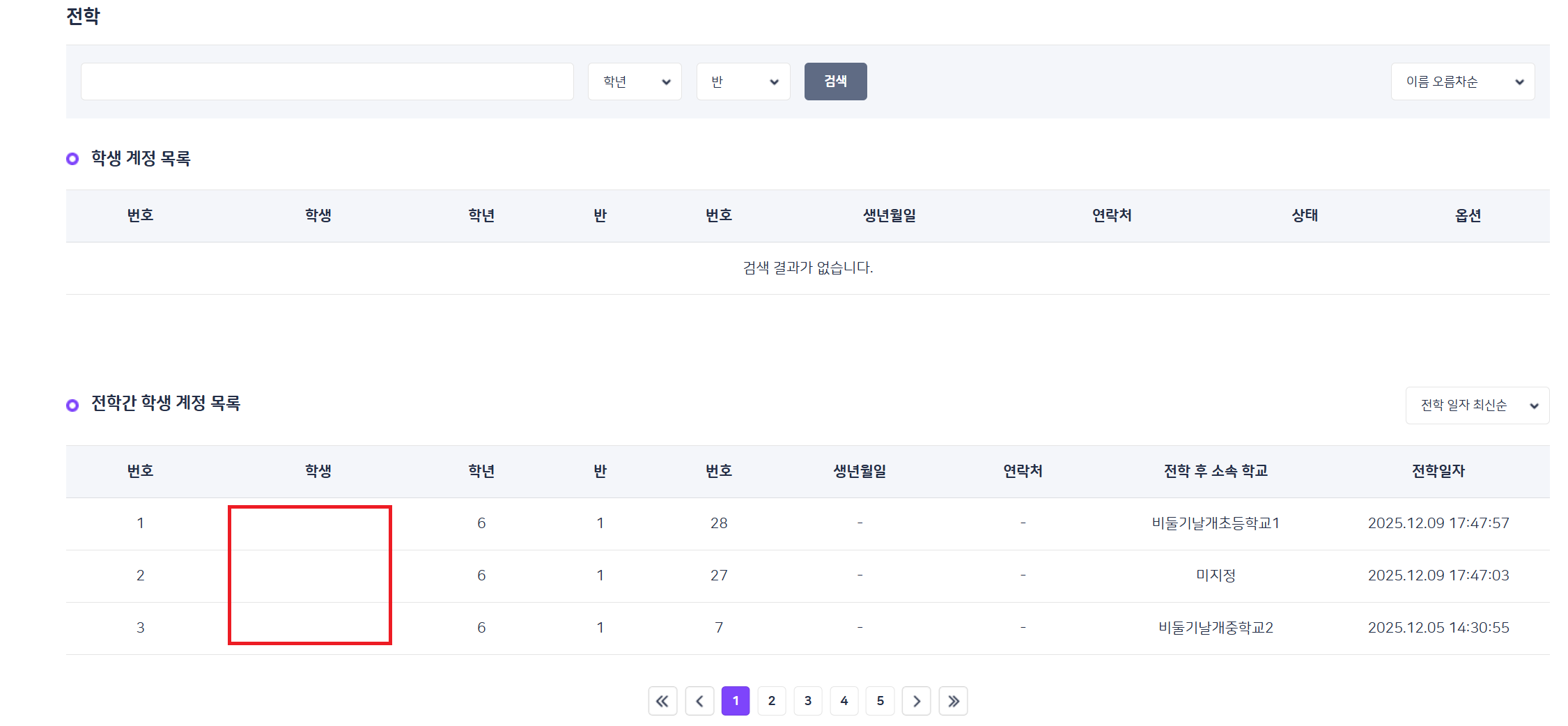Select page 3 in pagination
This screenshot has width=1568, height=726.
[808, 701]
